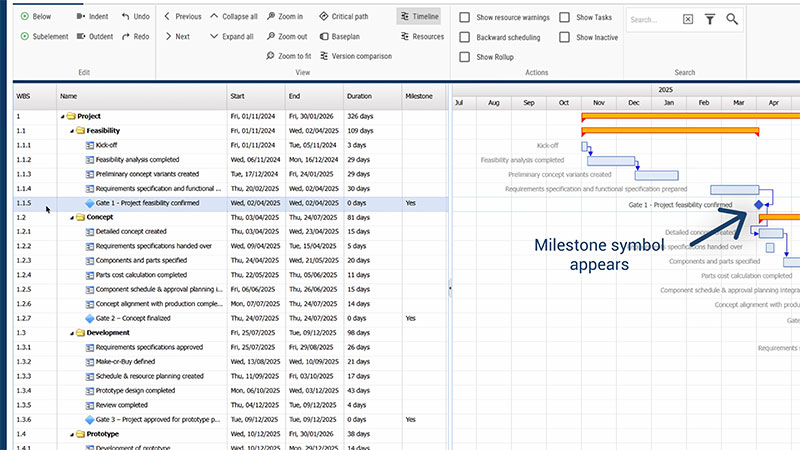Click the Requirements specification Gantt bar

[x=735, y=190]
